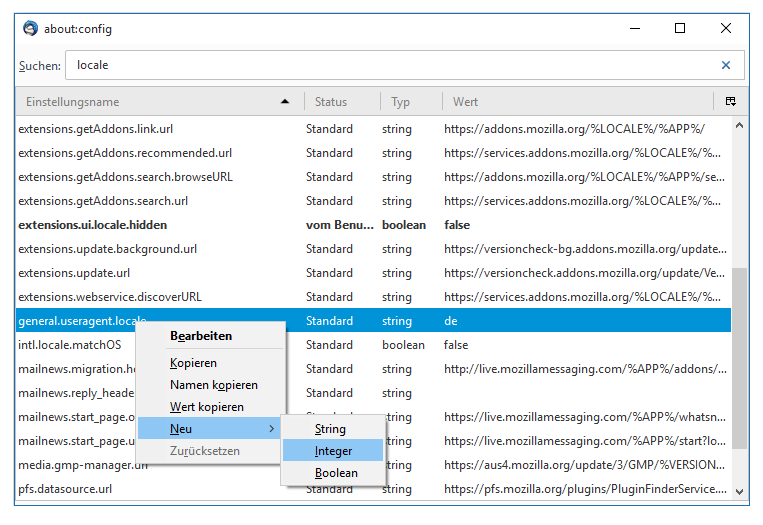Click Bearbeiten in the context menu
Viewport: 763px width, 525px height.
click(201, 336)
